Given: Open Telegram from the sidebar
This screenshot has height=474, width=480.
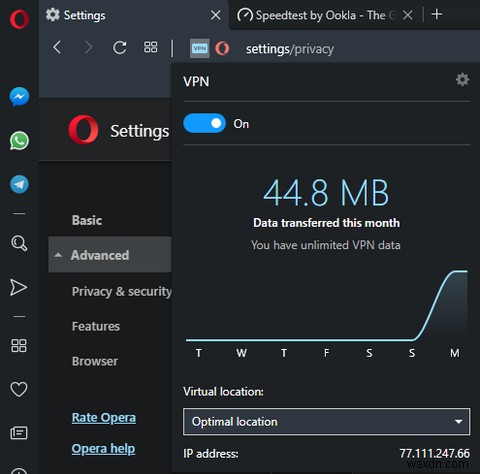Looking at the screenshot, I should (x=19, y=184).
